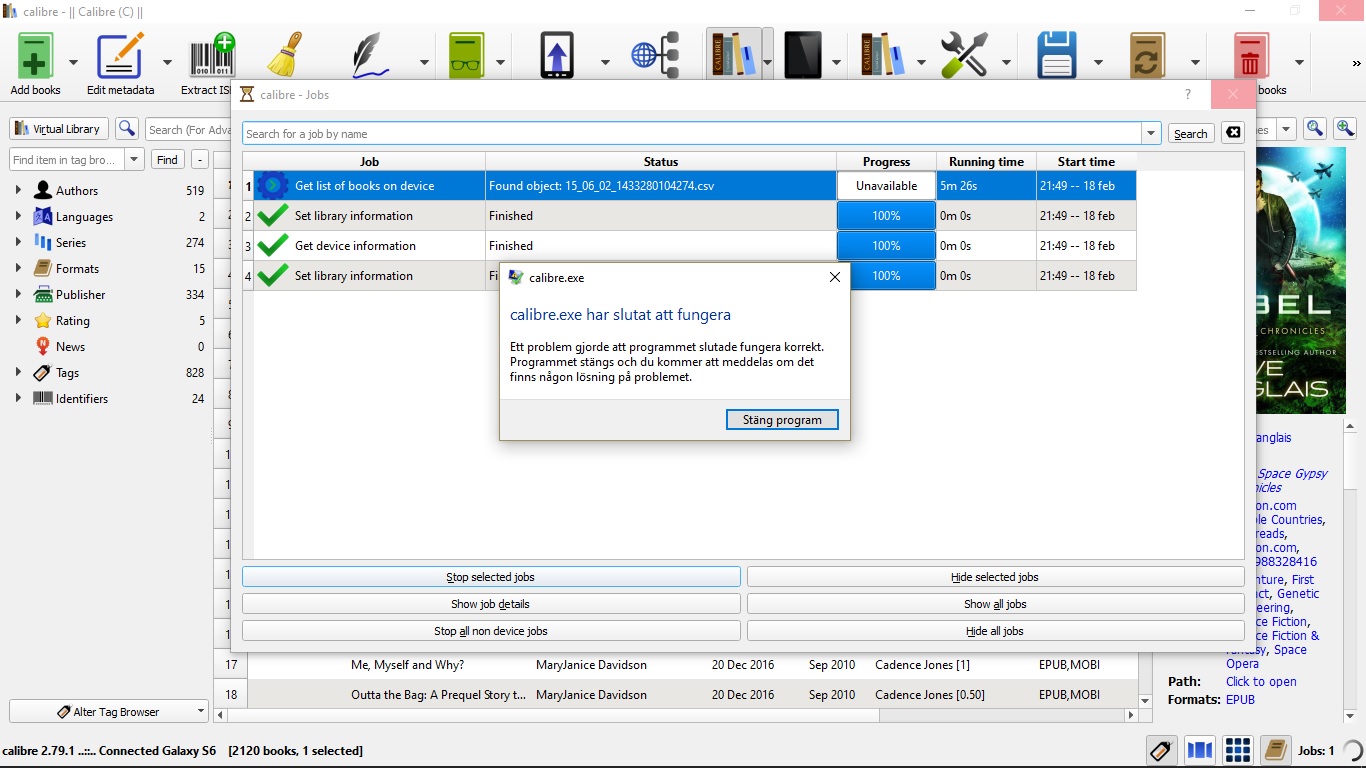Click the Stop selected jobs button
Screen dimensions: 1366x768
point(491,577)
